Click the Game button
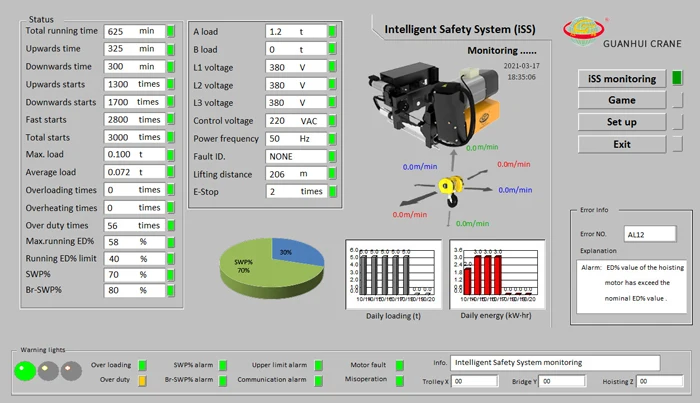Image resolution: width=700 pixels, height=403 pixels. [621, 100]
